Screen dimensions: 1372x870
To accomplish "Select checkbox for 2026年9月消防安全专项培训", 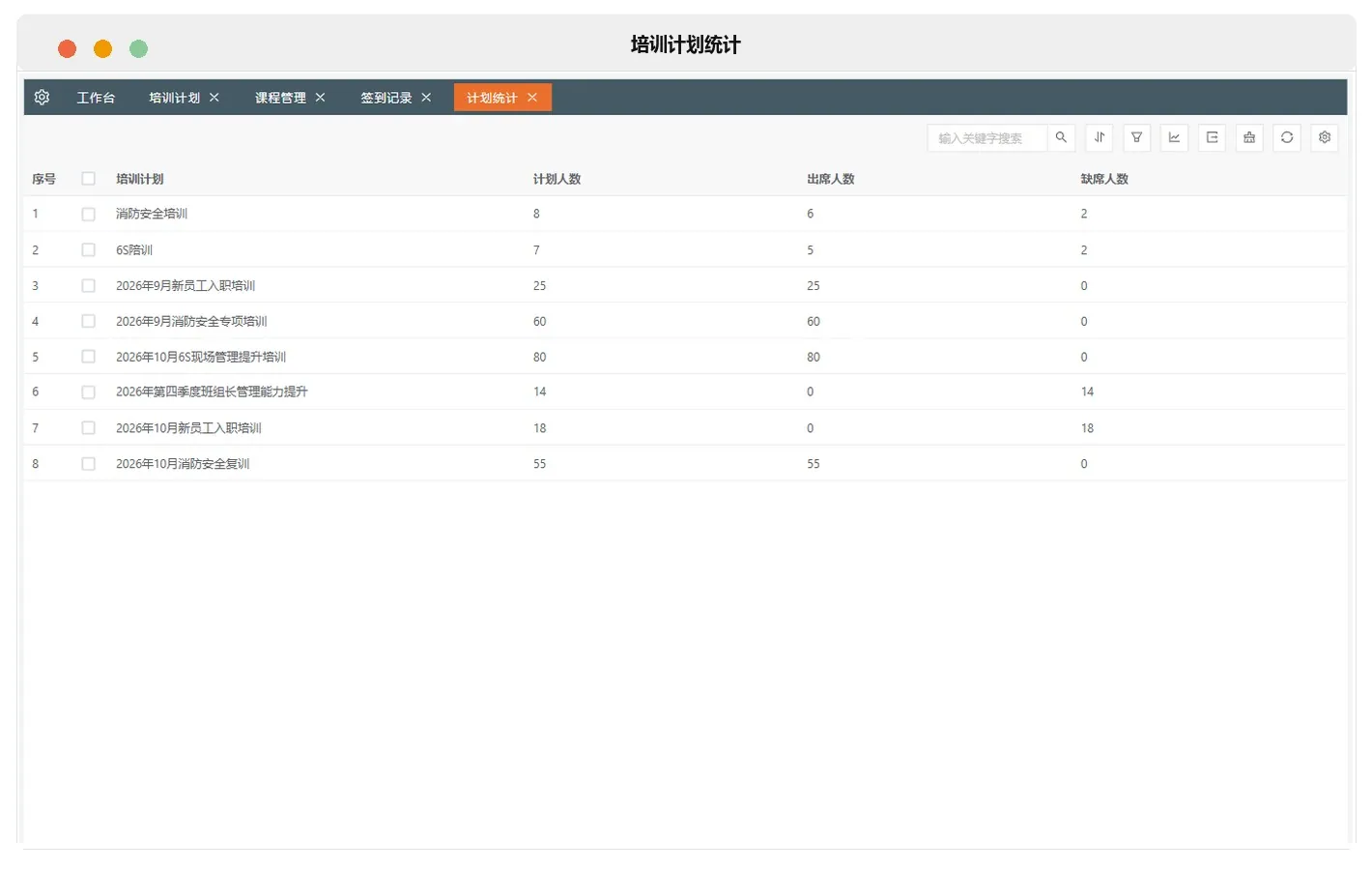I will tap(88, 321).
